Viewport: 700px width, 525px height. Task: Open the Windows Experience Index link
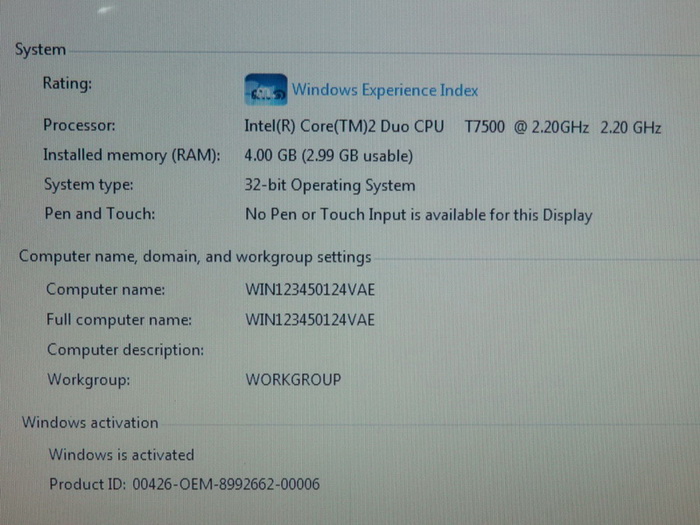(x=385, y=90)
